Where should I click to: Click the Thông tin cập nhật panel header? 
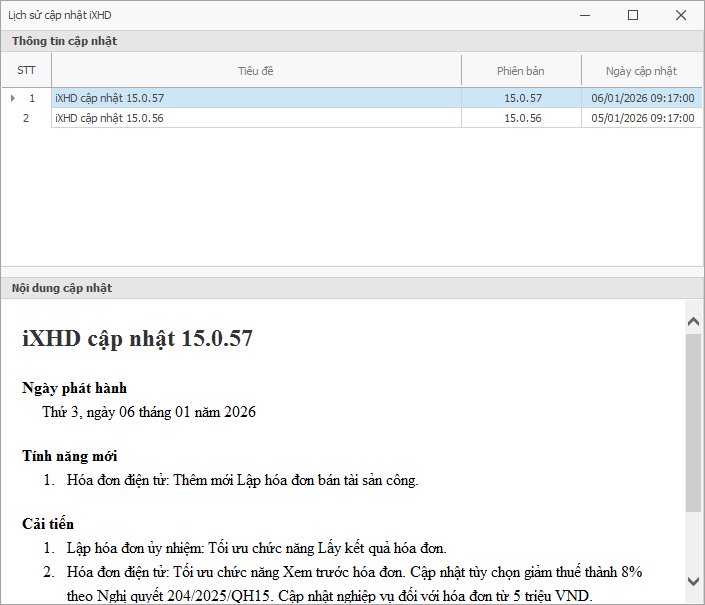point(352,41)
